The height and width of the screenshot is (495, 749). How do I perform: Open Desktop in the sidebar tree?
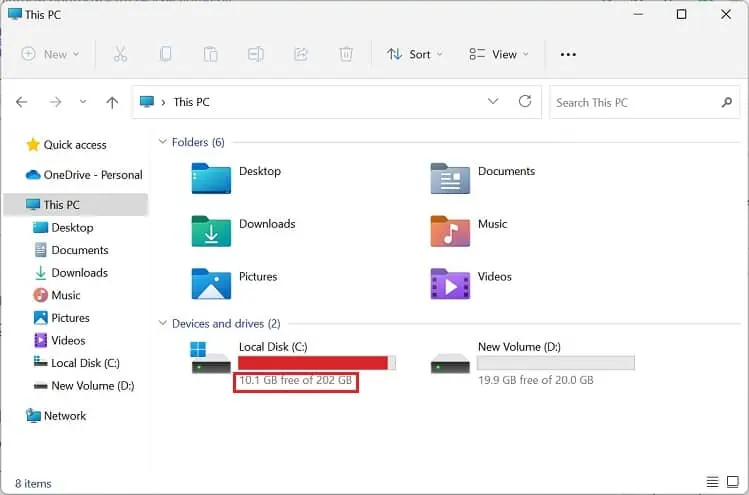click(72, 227)
